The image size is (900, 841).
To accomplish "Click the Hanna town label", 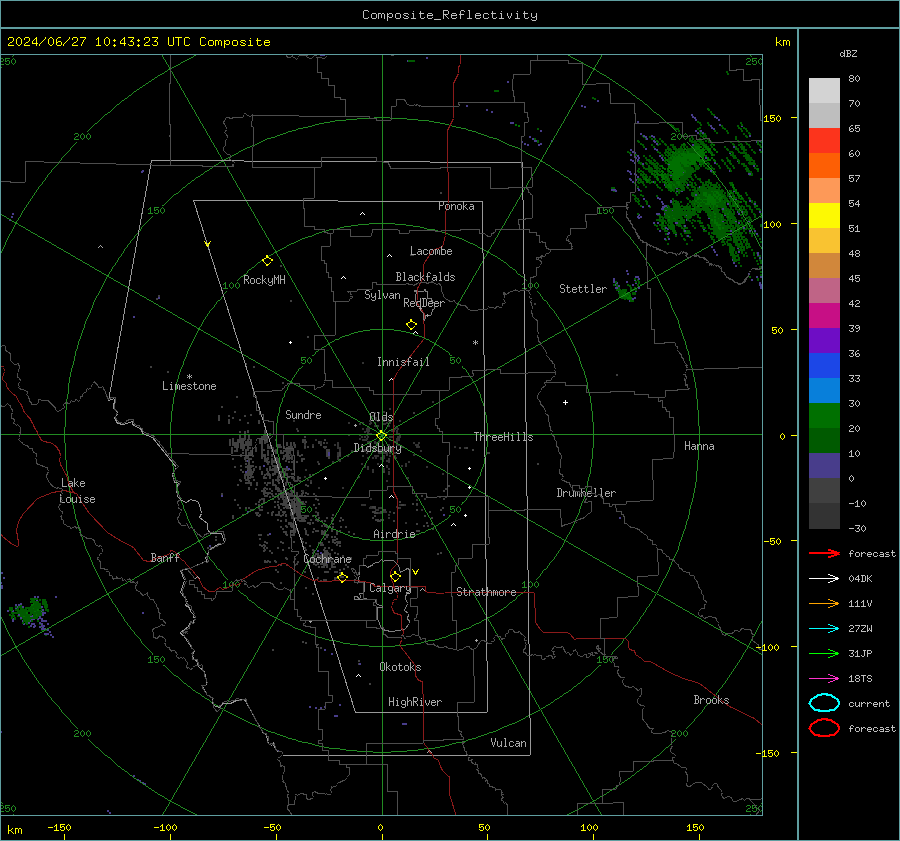I will [699, 446].
